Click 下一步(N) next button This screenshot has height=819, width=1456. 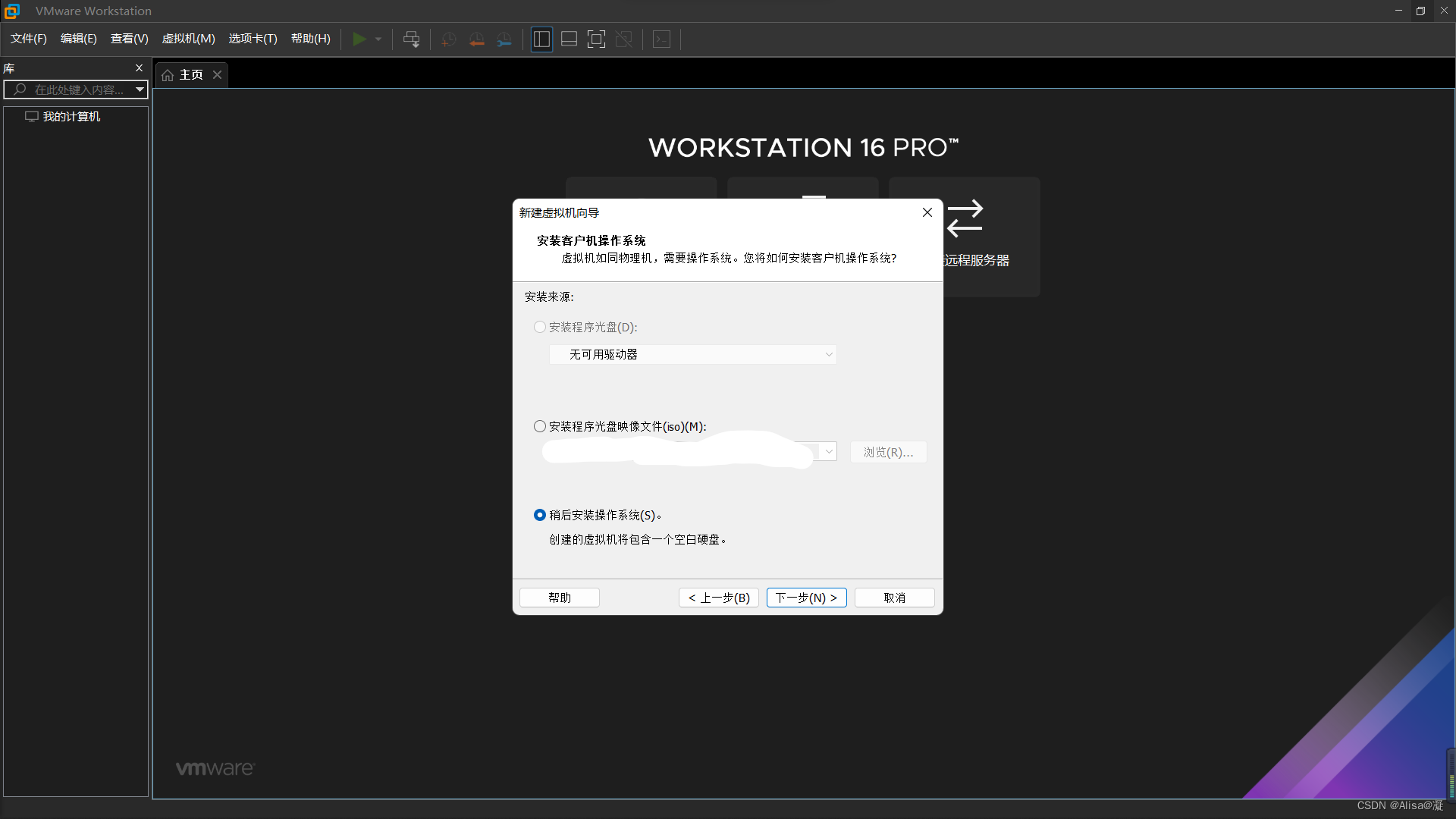pos(806,598)
